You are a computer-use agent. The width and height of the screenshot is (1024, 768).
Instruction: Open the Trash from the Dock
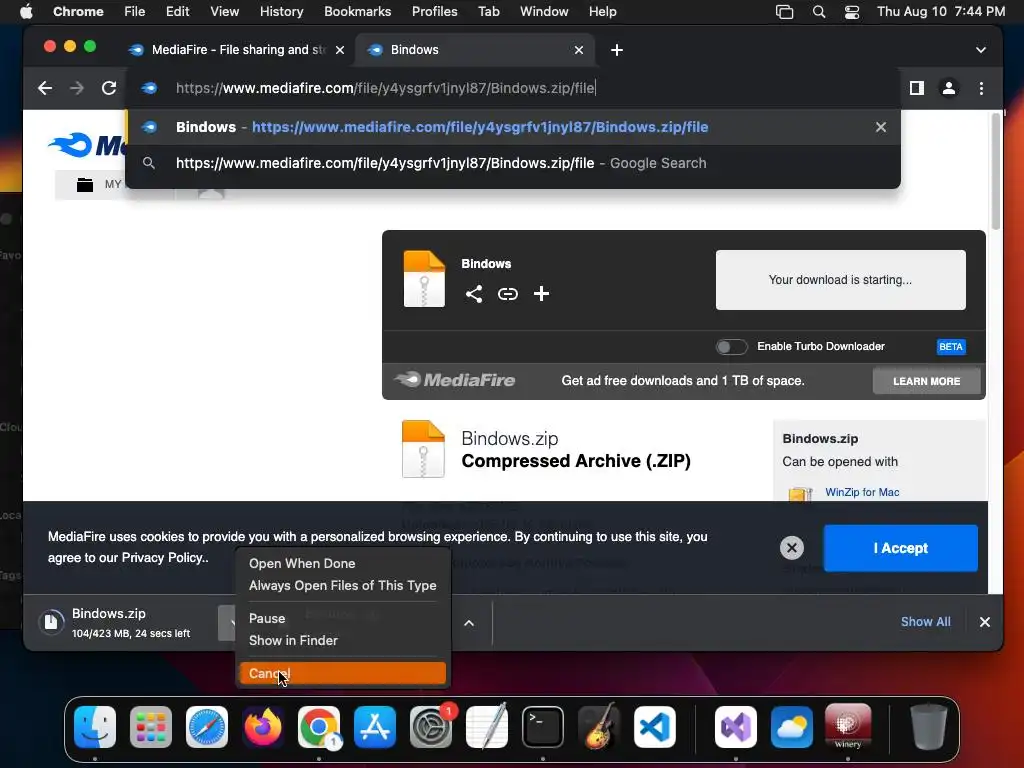pos(929,726)
